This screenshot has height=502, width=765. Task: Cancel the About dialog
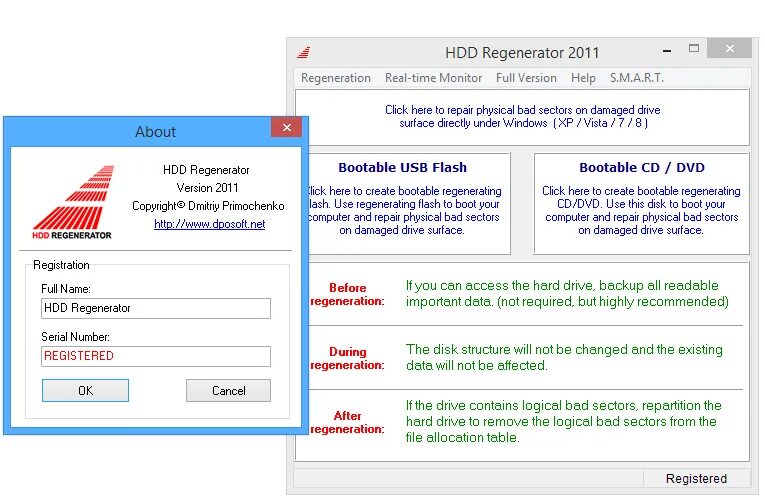pyautogui.click(x=228, y=391)
